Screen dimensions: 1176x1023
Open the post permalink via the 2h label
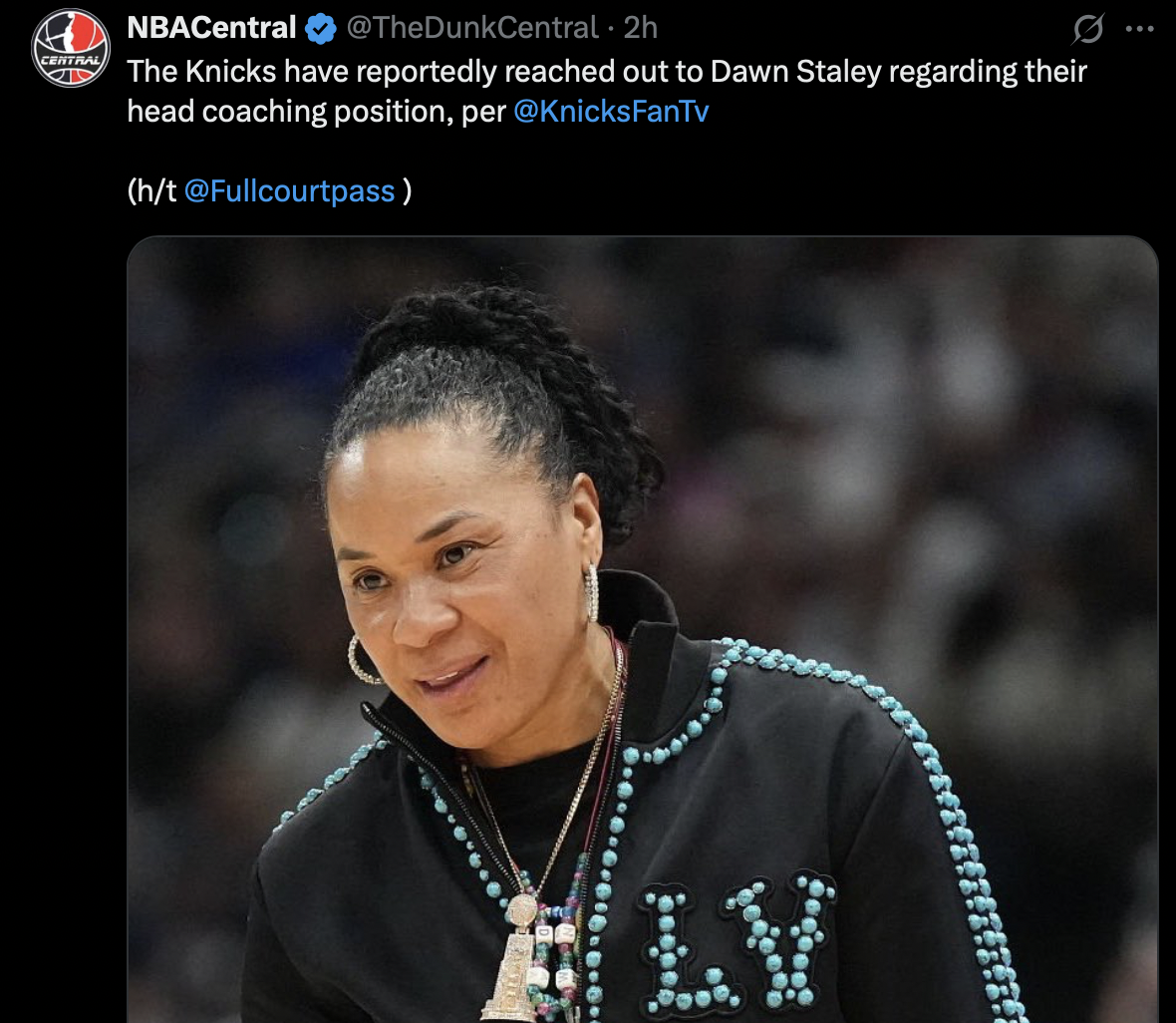coord(641,28)
